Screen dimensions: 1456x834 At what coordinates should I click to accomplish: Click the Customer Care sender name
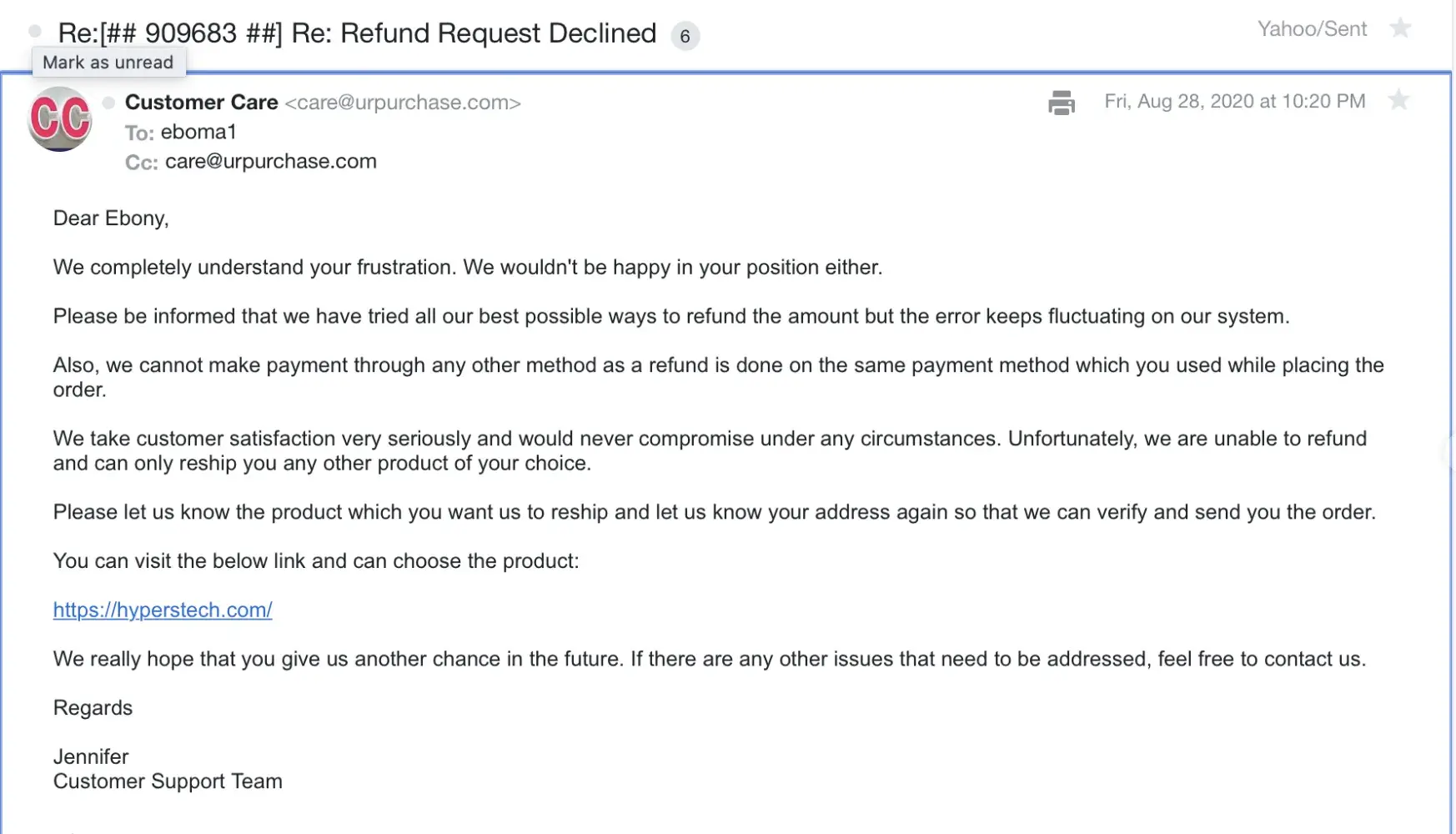(x=201, y=103)
